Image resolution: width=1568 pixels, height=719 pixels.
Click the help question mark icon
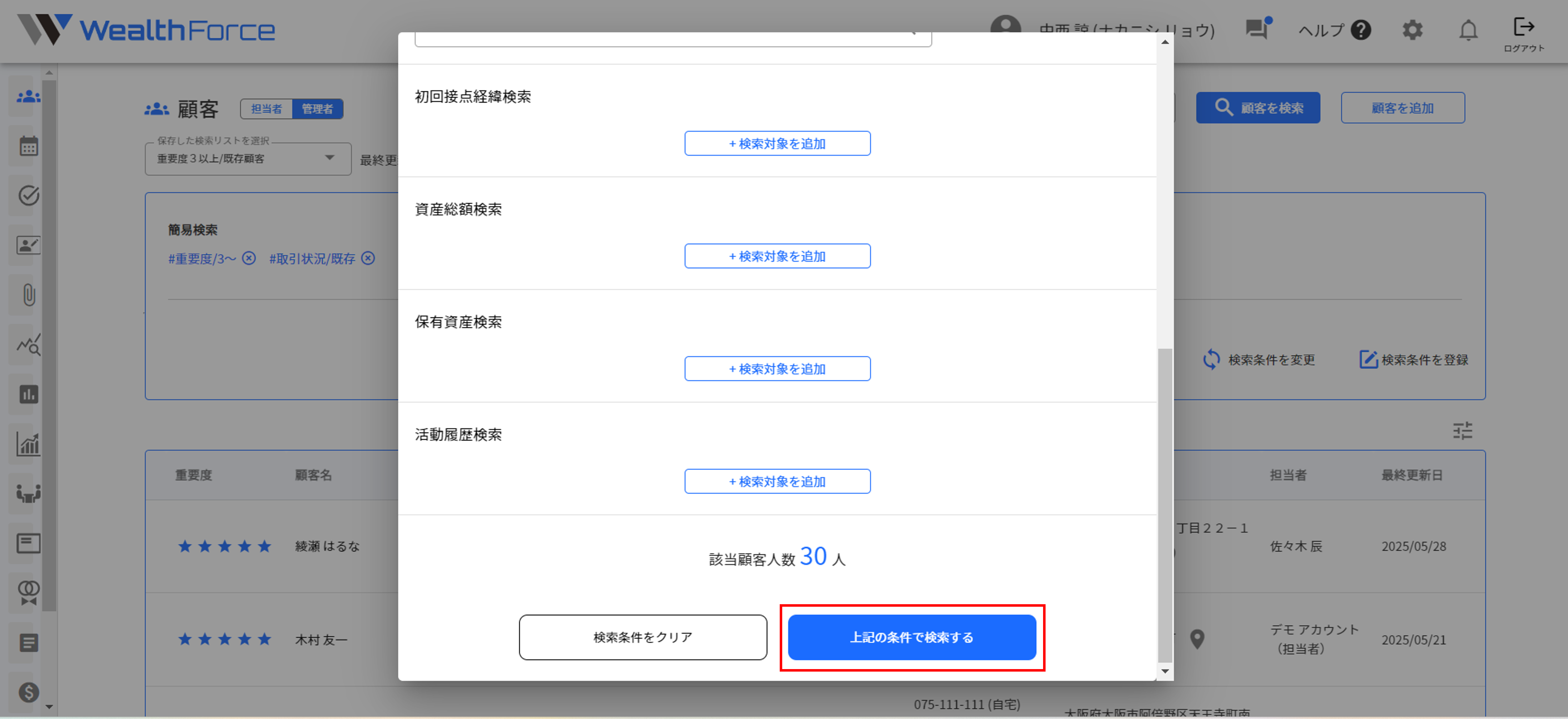click(x=1361, y=30)
